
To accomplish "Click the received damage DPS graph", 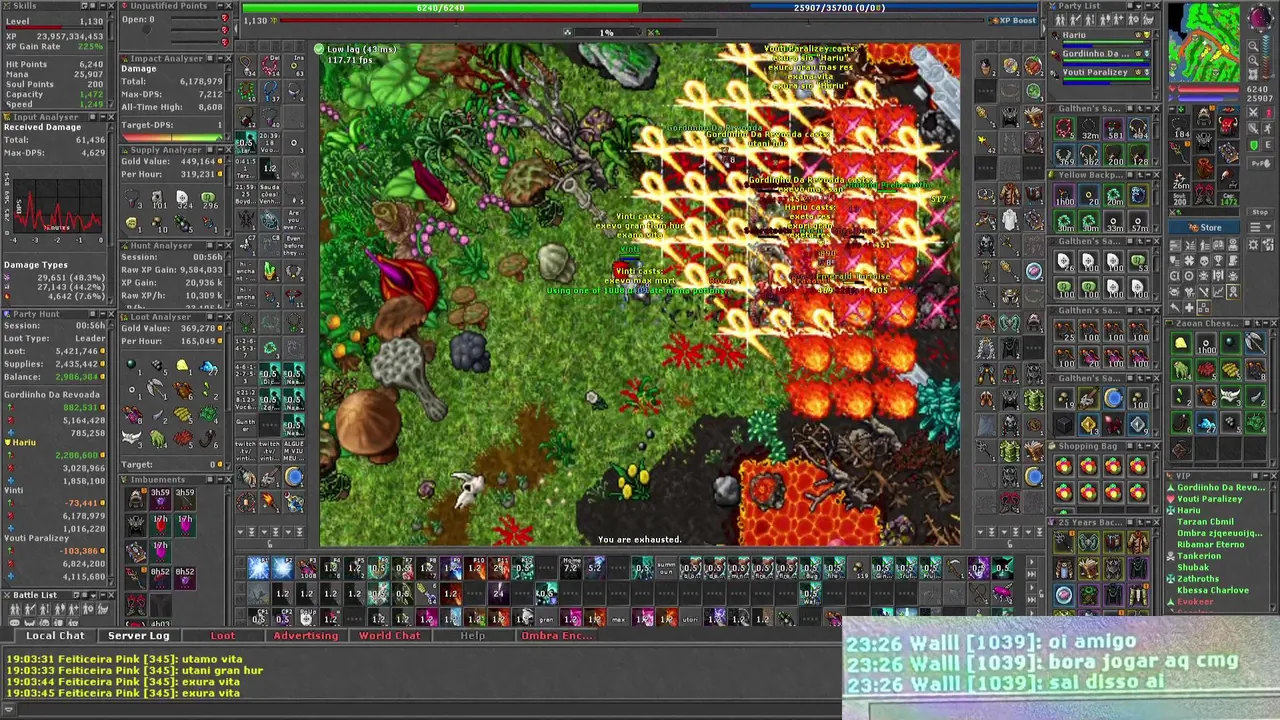I will (x=57, y=207).
